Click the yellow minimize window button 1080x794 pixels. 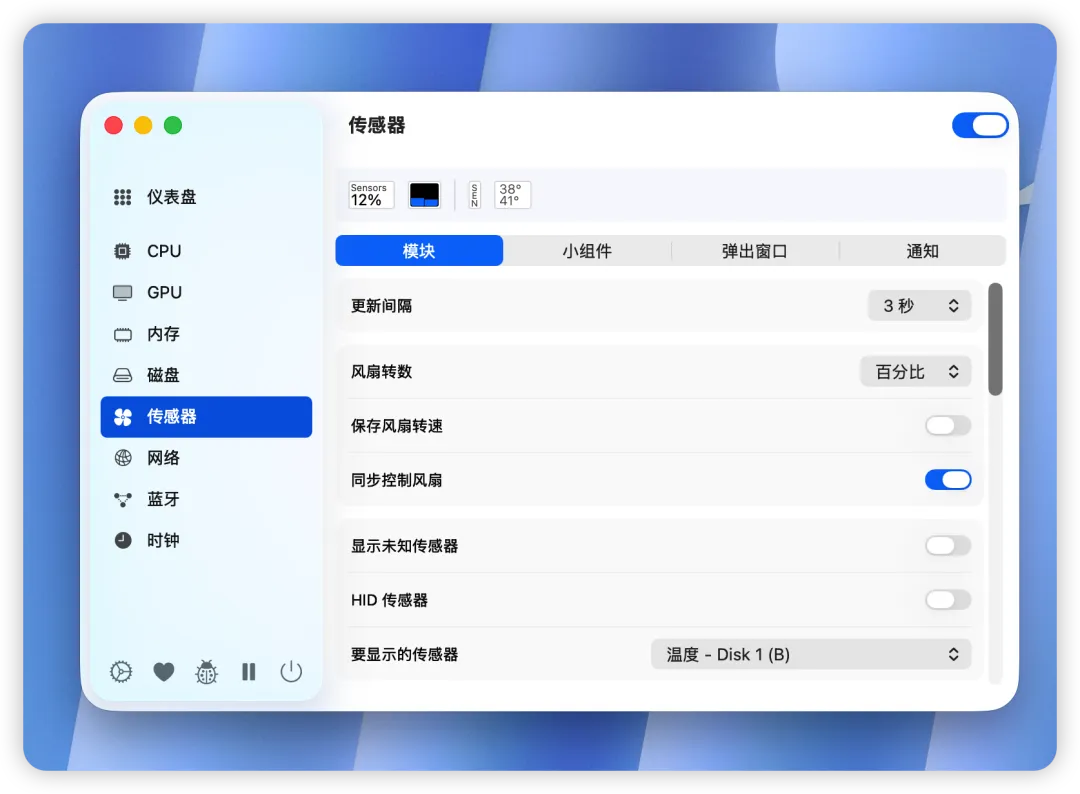[x=143, y=125]
